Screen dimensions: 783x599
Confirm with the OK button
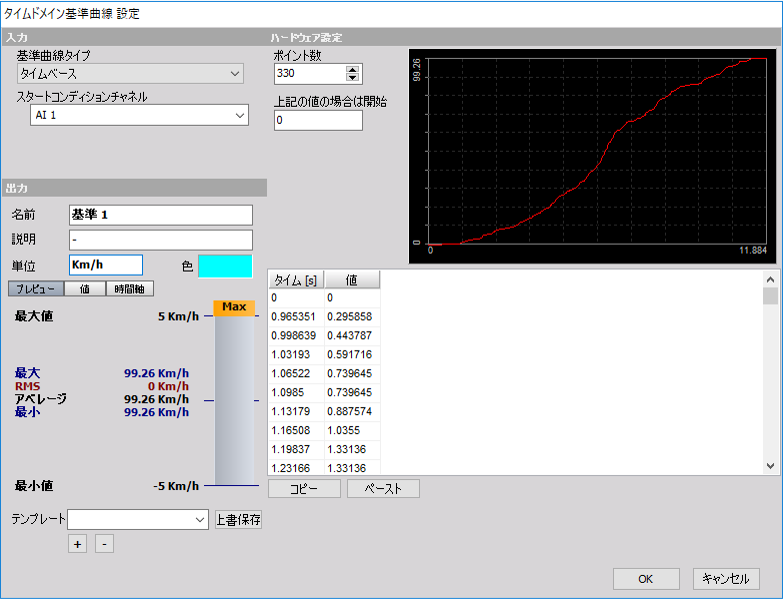coord(646,579)
